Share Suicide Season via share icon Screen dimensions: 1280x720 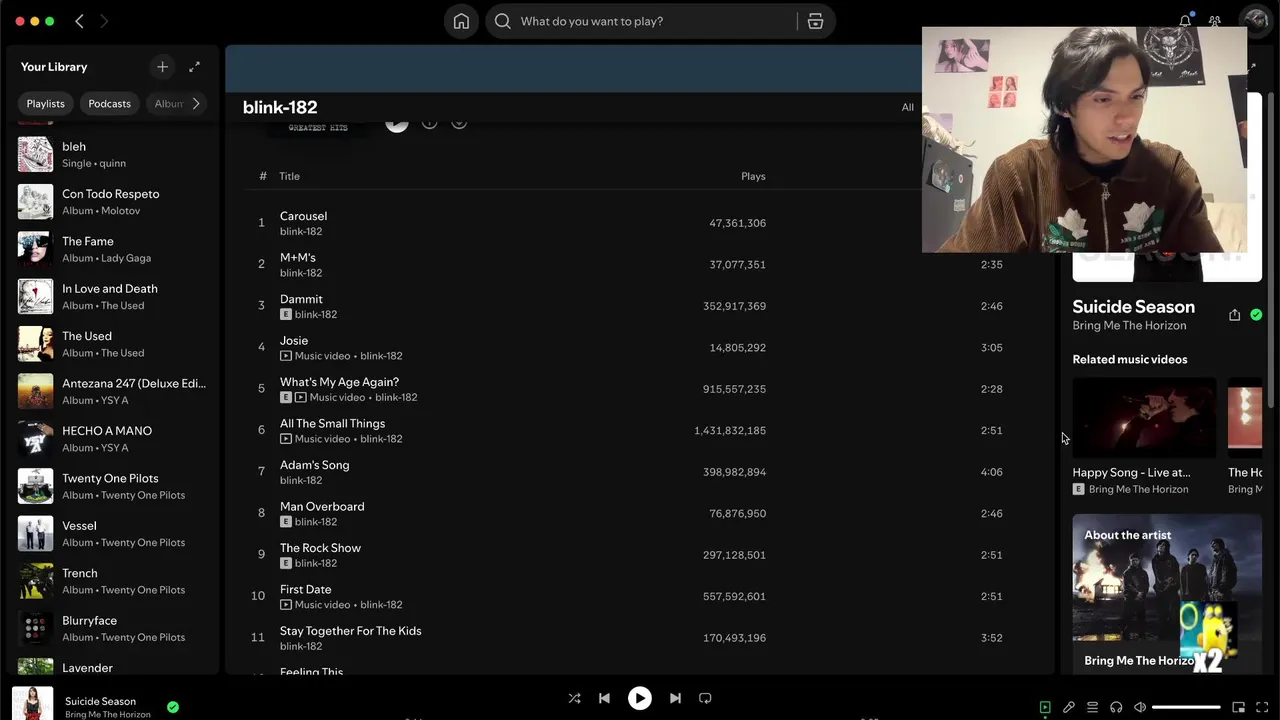[1234, 315]
